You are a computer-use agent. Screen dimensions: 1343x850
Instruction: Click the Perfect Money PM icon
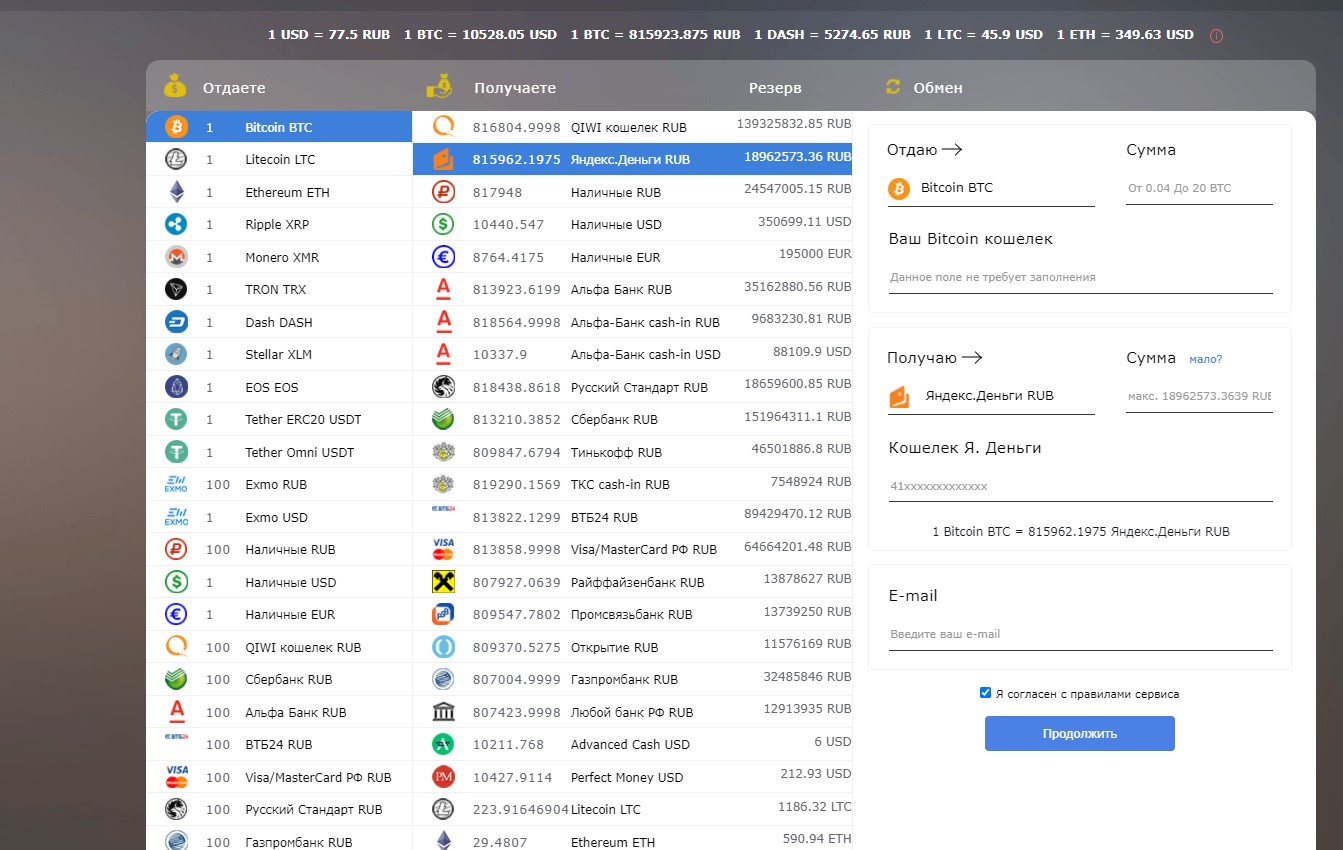point(444,777)
